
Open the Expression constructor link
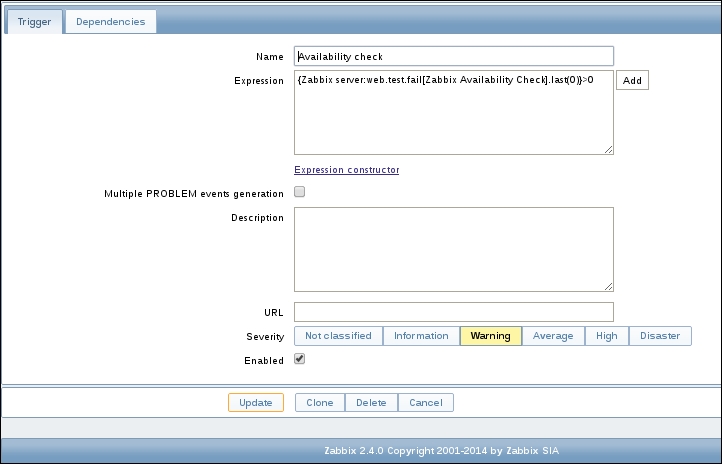346,170
